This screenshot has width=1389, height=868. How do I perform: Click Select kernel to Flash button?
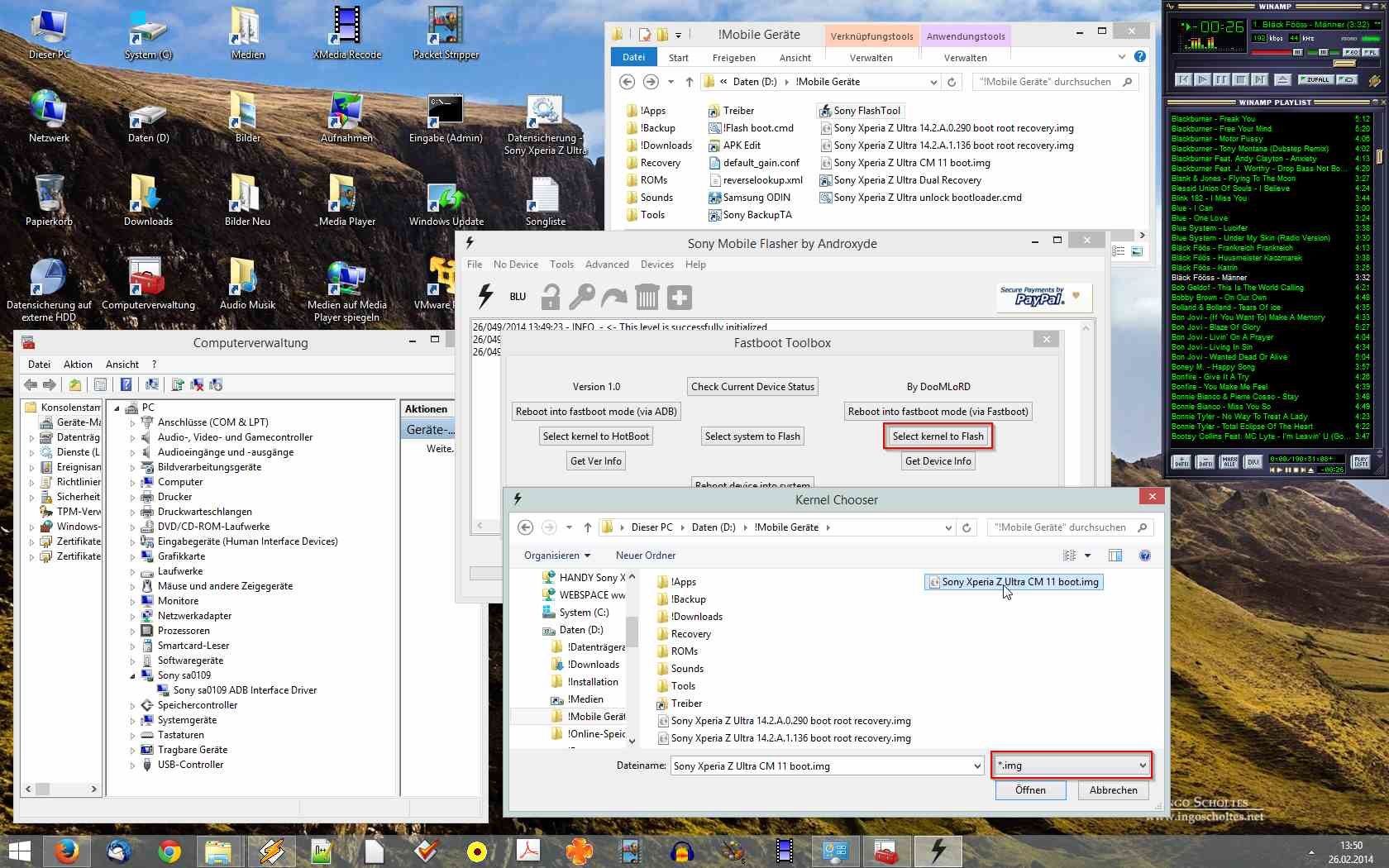pos(938,436)
